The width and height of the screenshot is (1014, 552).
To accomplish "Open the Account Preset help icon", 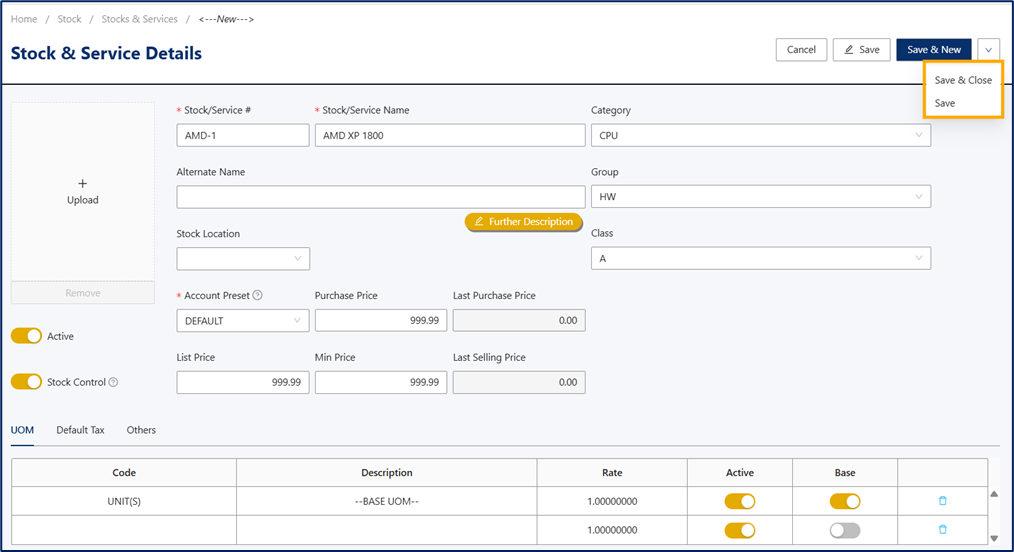I will click(257, 295).
